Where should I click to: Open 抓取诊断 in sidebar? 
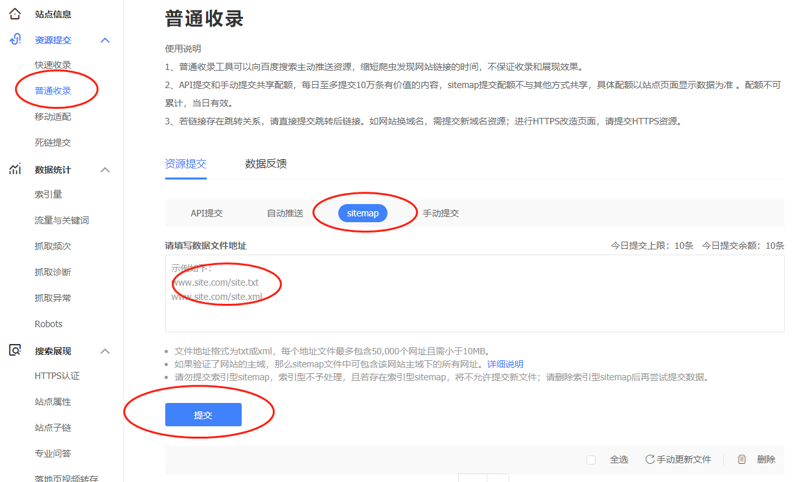click(x=53, y=272)
